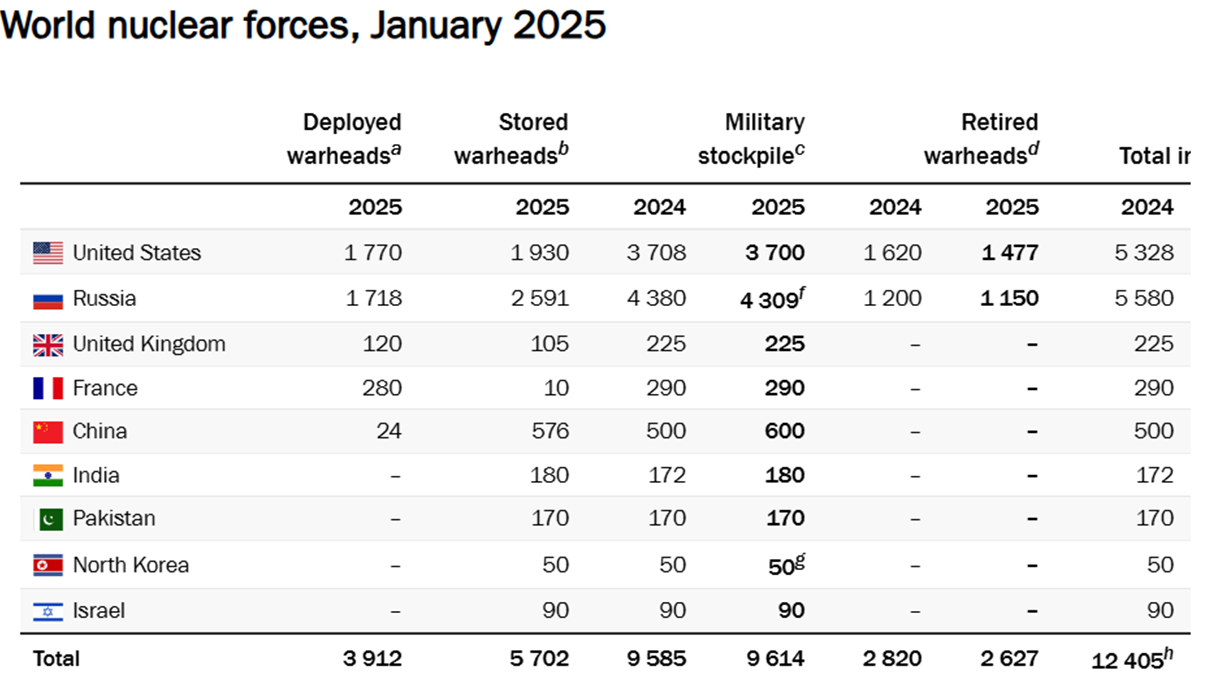Viewport: 1207px width, 679px height.
Task: Select the United Kingdom country name
Action: tap(149, 344)
